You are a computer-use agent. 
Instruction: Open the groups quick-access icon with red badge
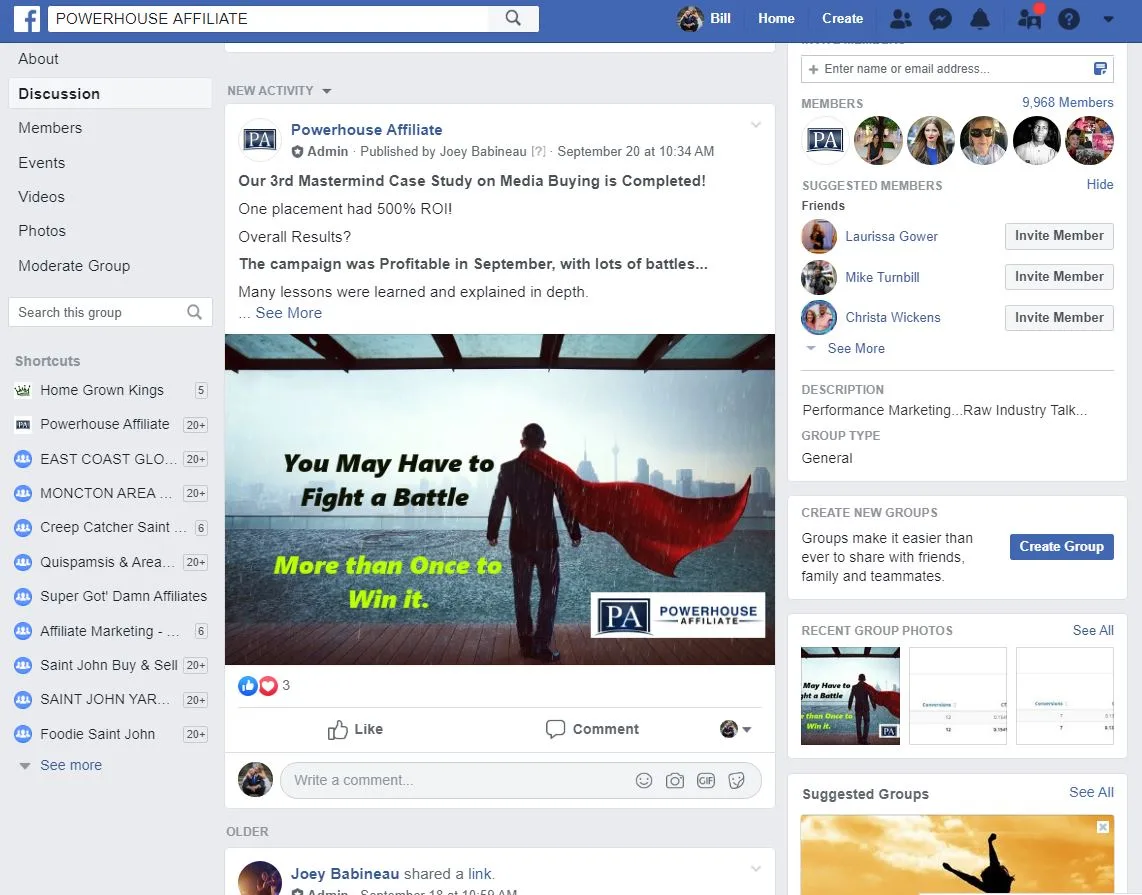tap(1030, 18)
